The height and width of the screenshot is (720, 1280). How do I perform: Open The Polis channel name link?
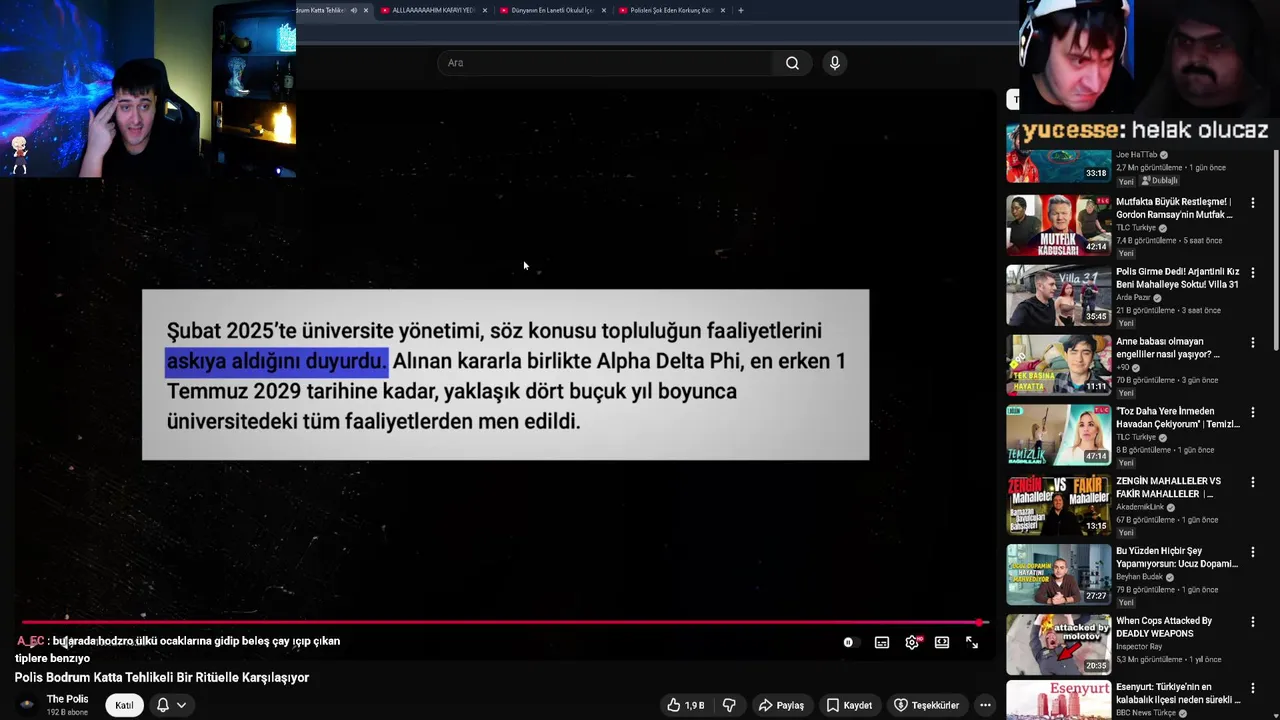pyautogui.click(x=67, y=699)
